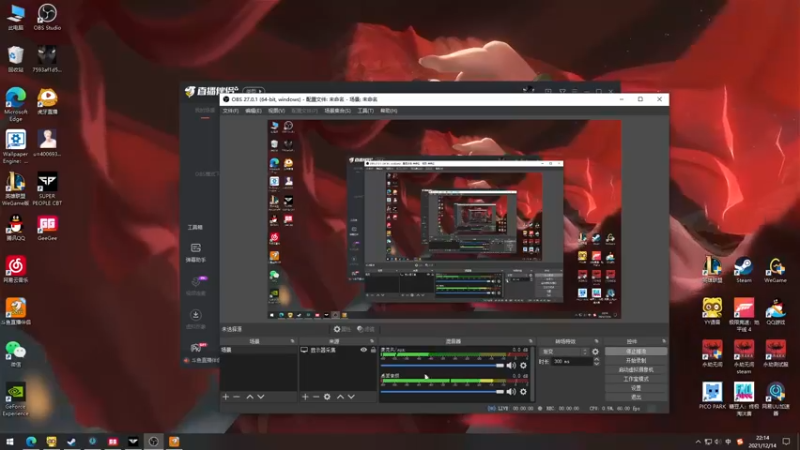Select the 虎牙直播 desktop icon

[47, 101]
